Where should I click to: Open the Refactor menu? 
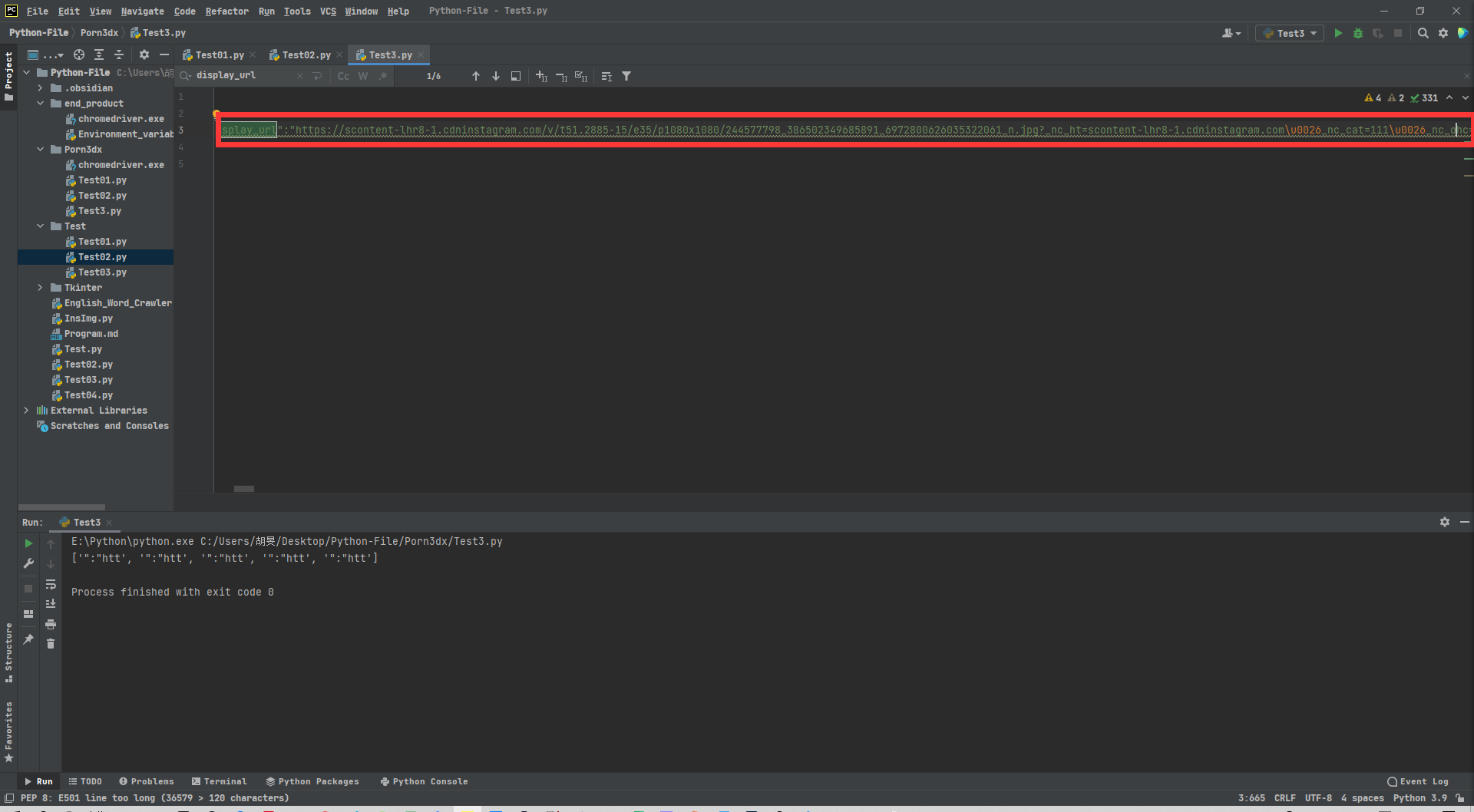click(x=226, y=11)
